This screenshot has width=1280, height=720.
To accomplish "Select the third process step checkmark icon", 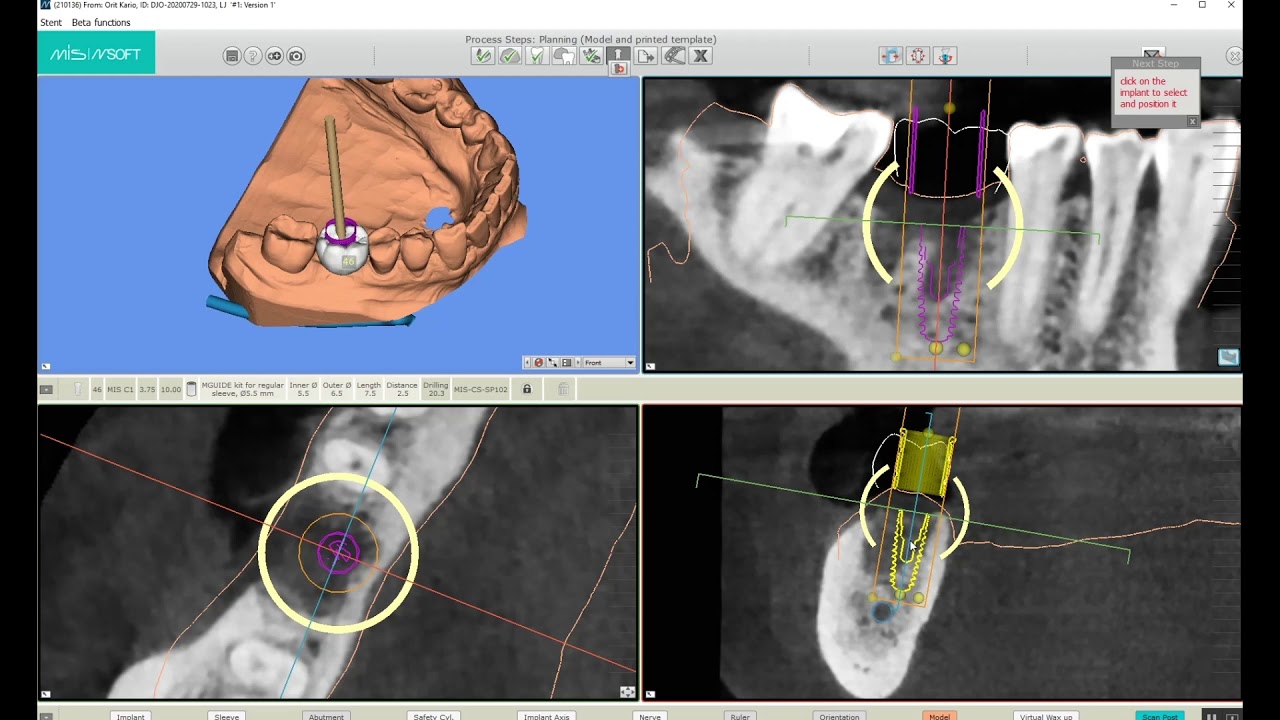I will [537, 56].
